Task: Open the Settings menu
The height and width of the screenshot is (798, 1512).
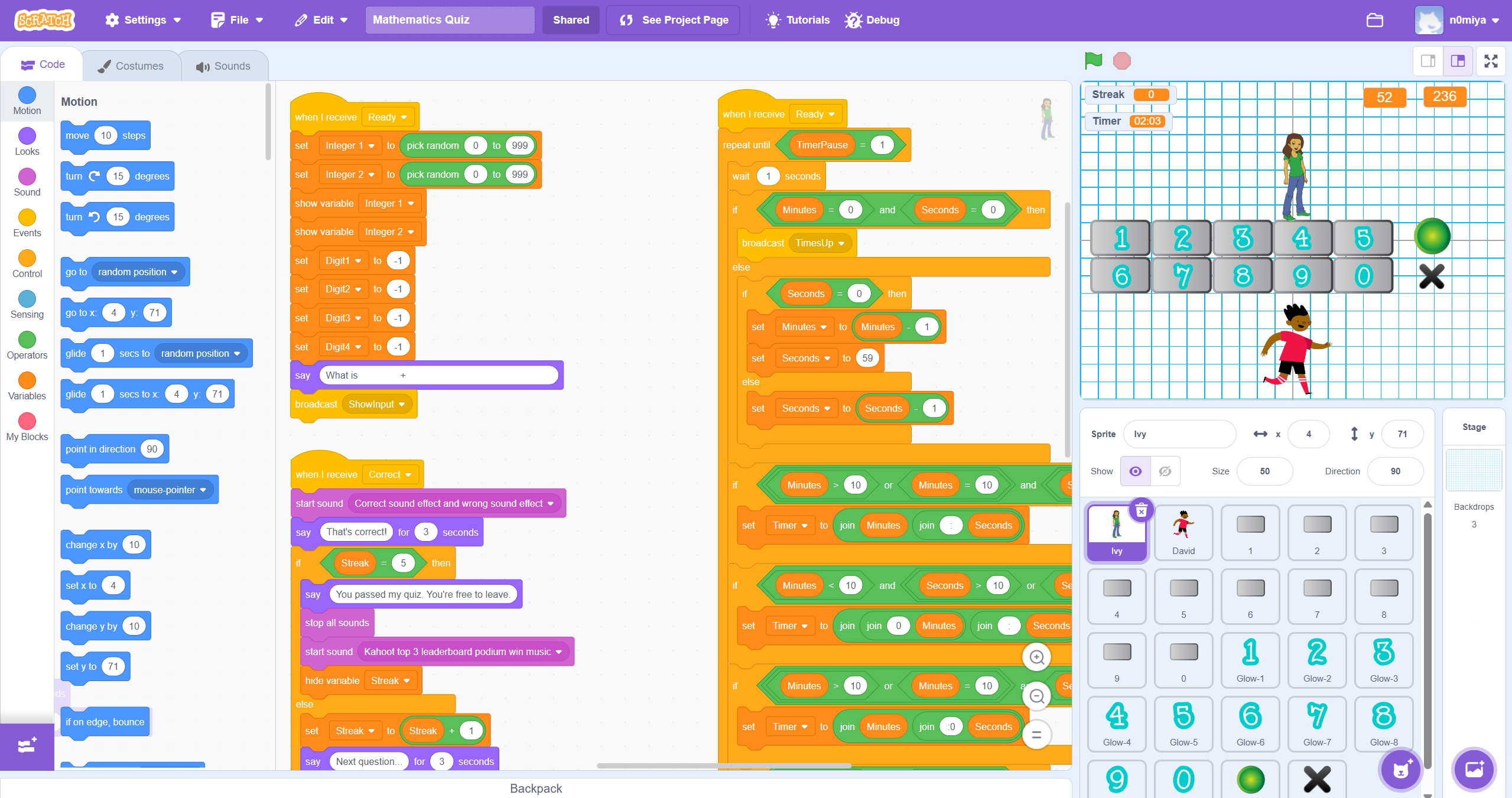Action: [x=143, y=20]
